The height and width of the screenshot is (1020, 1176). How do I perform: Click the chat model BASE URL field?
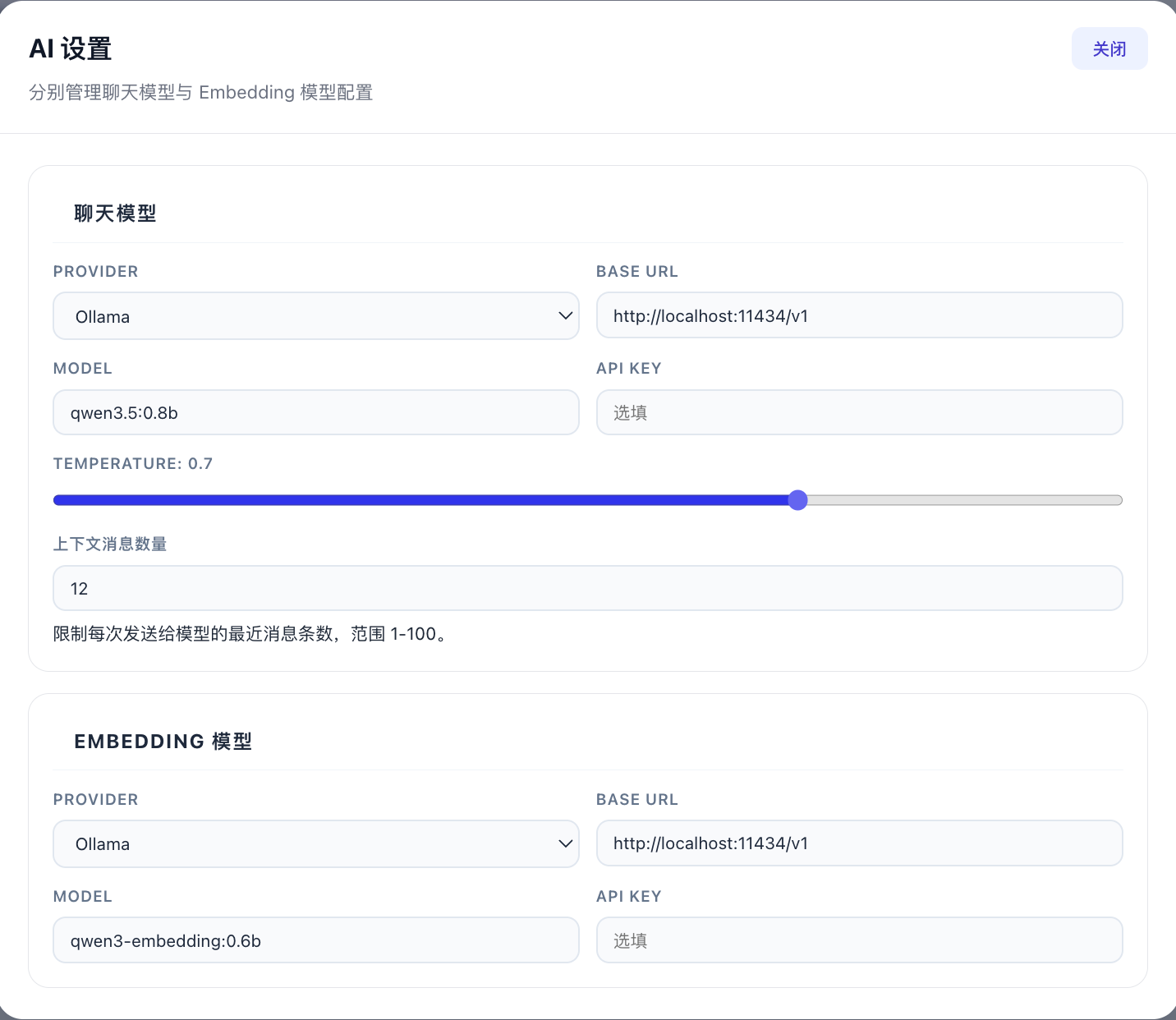[x=859, y=315]
